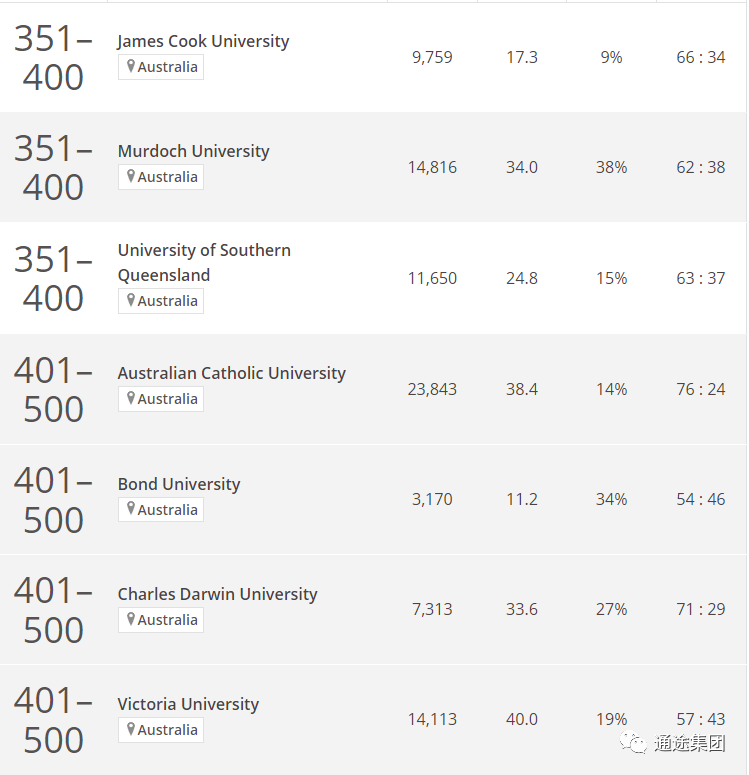Click Australian Catholic University ratio 76 : 24
The height and width of the screenshot is (775, 749).
coord(701,389)
